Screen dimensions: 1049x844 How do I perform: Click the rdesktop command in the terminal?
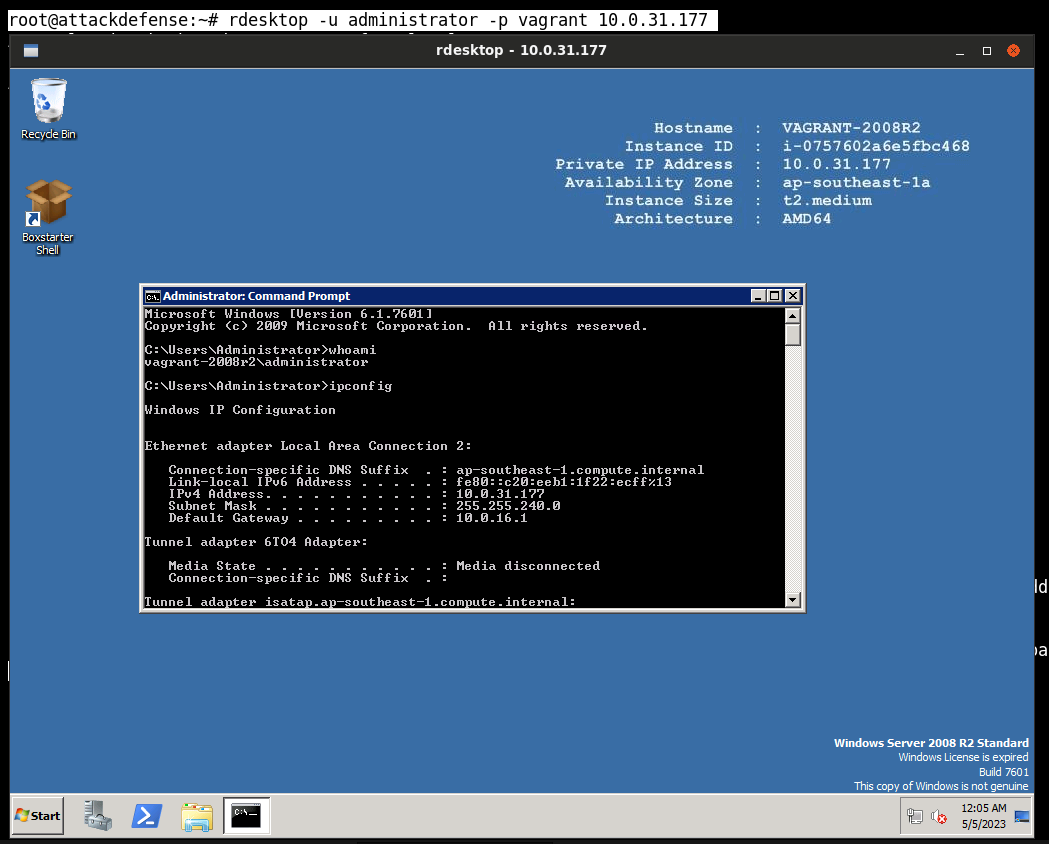tap(468, 20)
